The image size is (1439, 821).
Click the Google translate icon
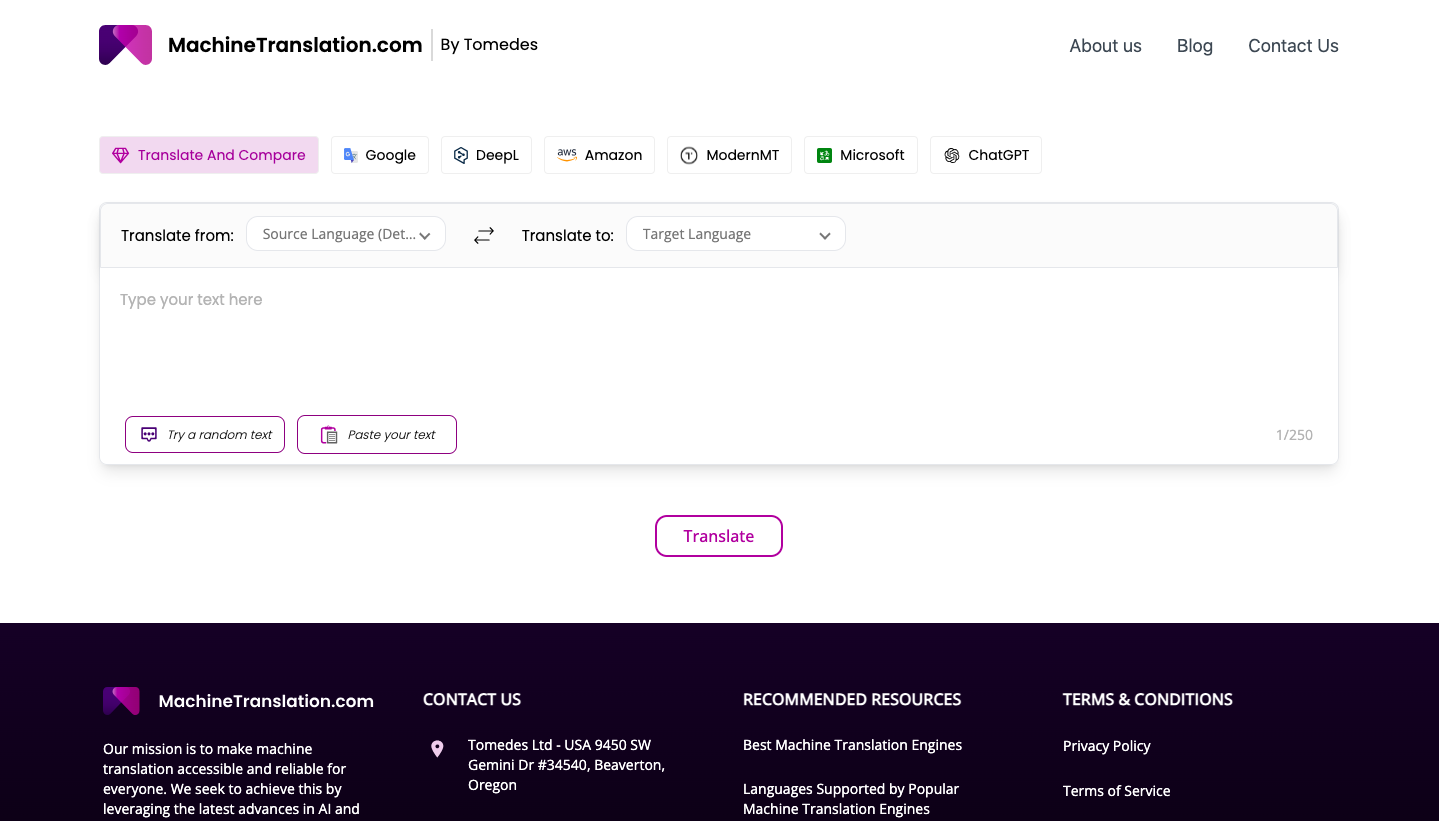click(351, 155)
